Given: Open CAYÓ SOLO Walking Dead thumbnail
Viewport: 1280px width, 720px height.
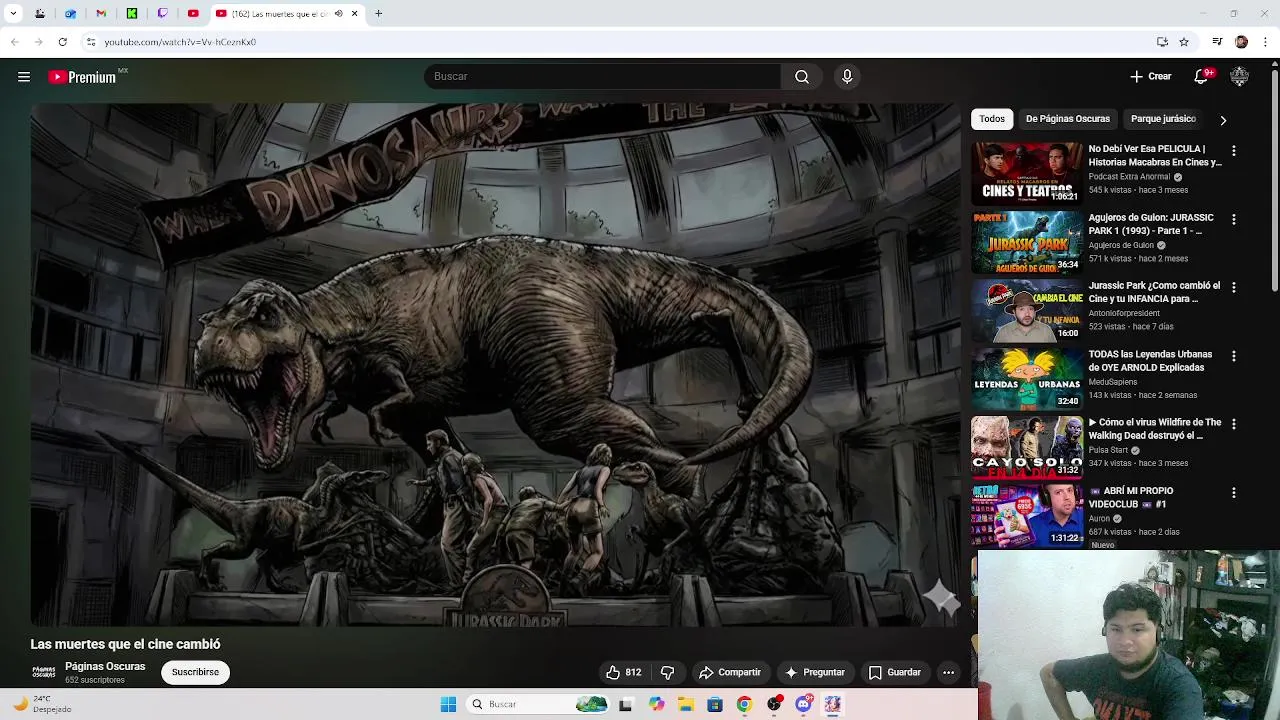Looking at the screenshot, I should pos(1027,447).
